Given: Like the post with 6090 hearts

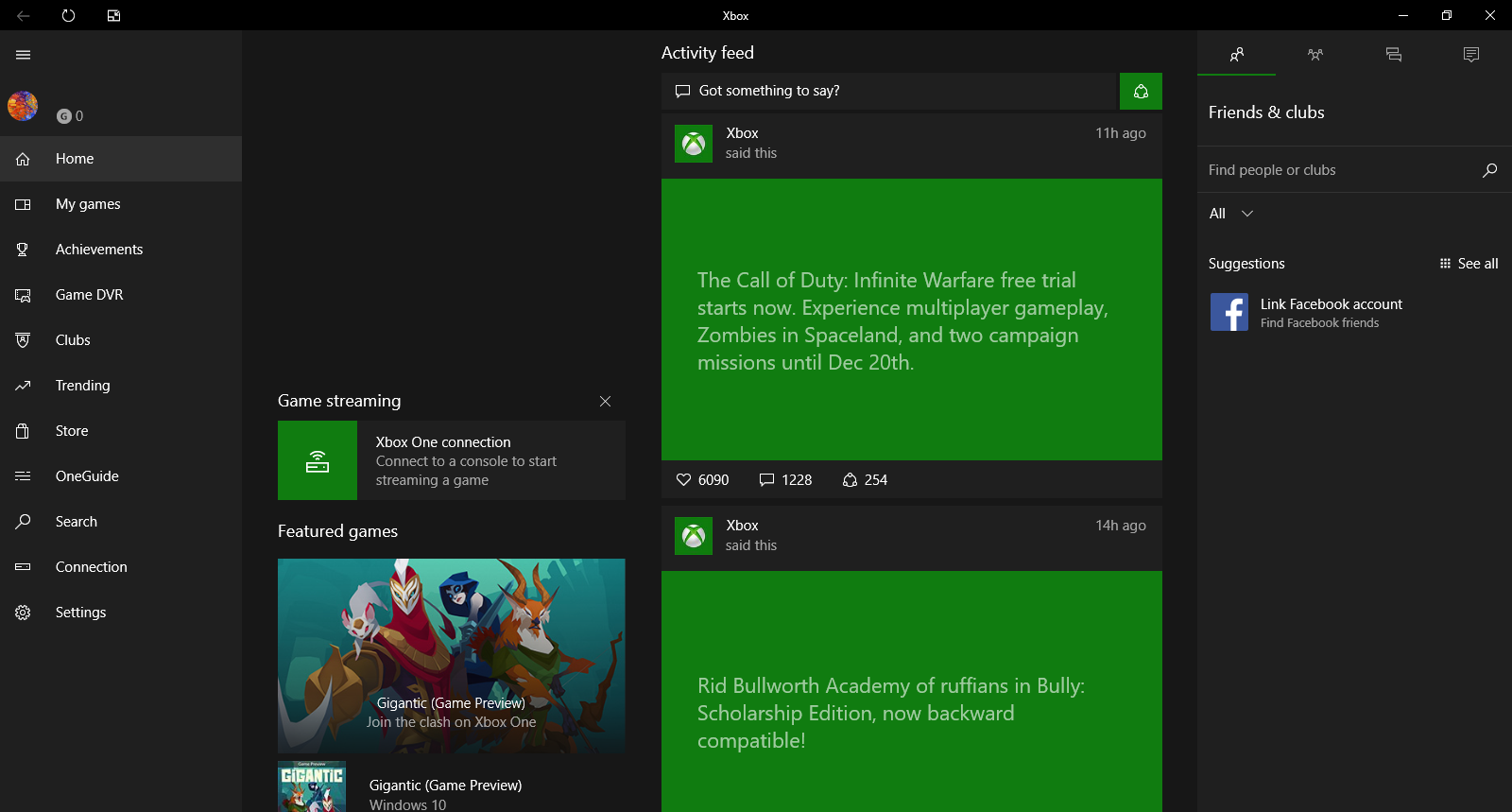Looking at the screenshot, I should click(x=702, y=480).
